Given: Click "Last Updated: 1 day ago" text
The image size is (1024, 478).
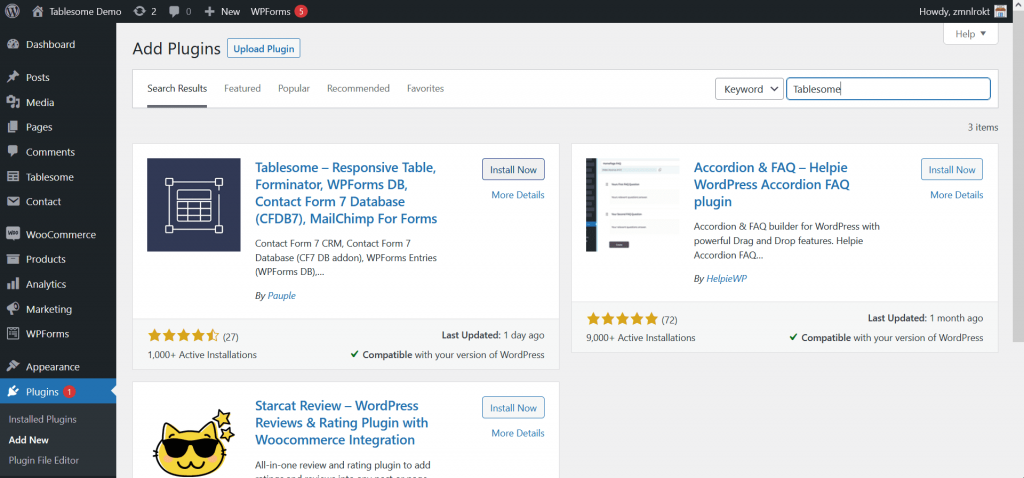Looking at the screenshot, I should [x=493, y=335].
